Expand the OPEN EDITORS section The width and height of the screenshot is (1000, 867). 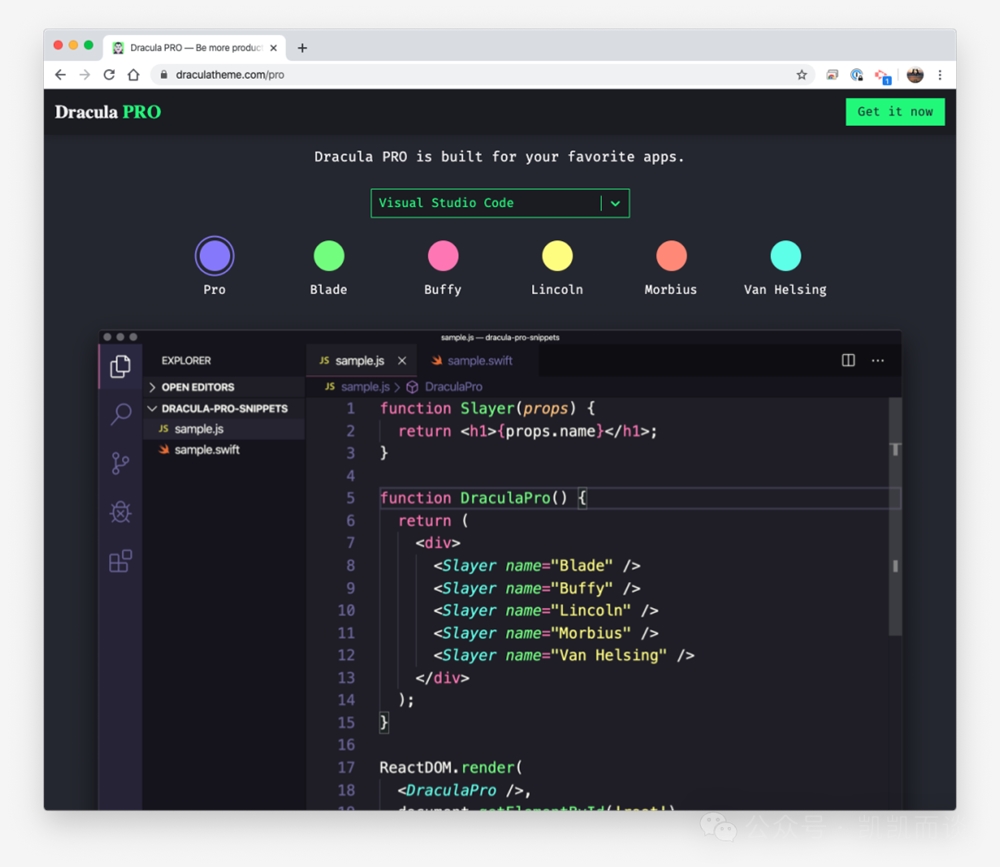223,387
